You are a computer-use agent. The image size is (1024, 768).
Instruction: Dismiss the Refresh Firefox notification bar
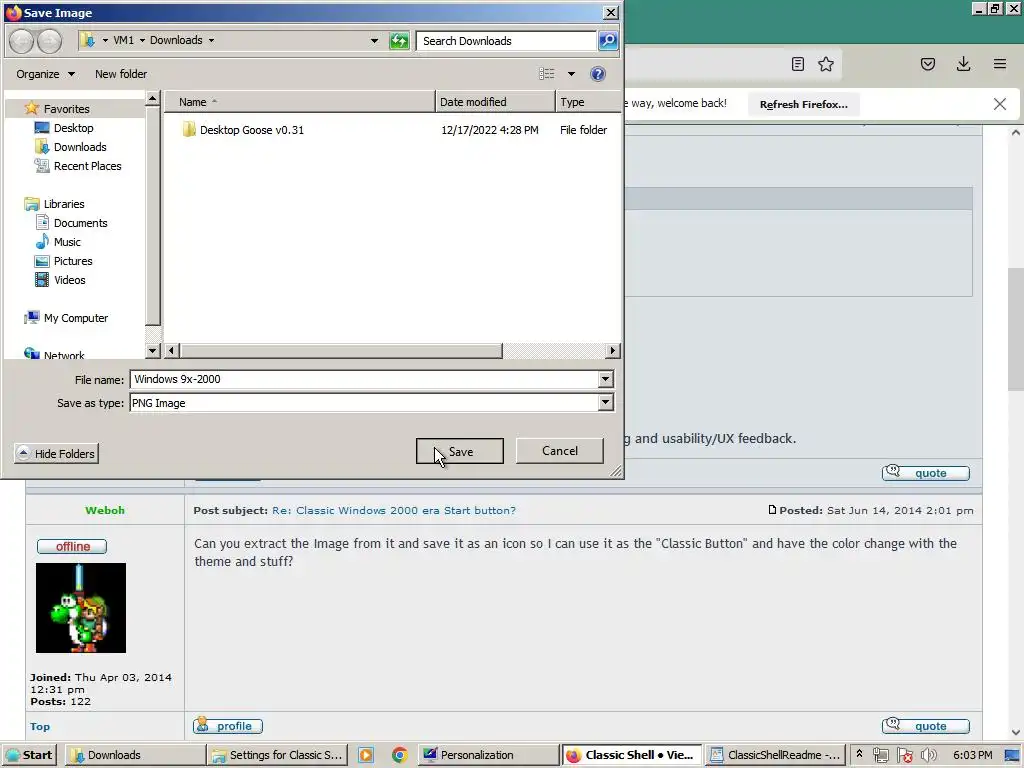[1000, 104]
